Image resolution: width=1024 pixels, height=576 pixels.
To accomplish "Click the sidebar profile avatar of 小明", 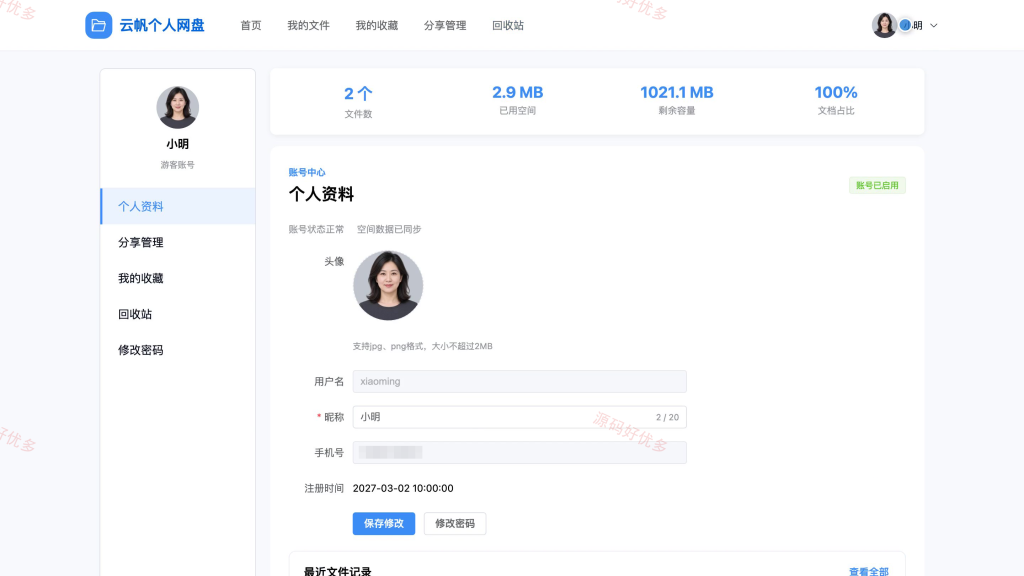I will pos(178,107).
